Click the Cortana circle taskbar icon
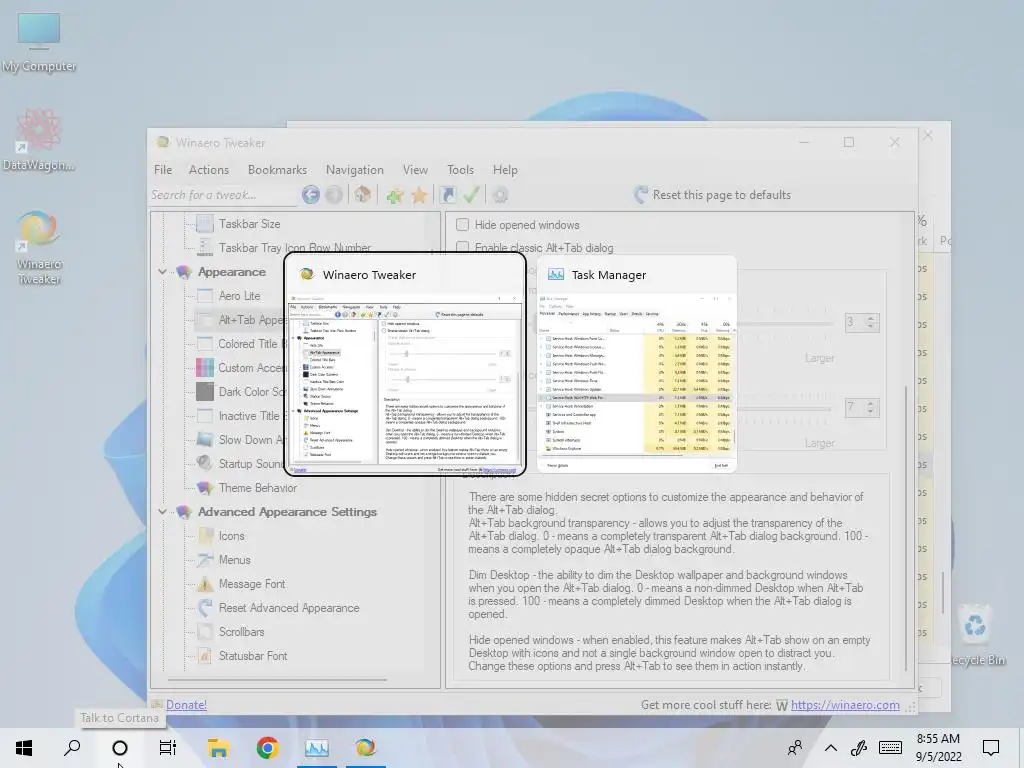Image resolution: width=1024 pixels, height=768 pixels. (120, 748)
